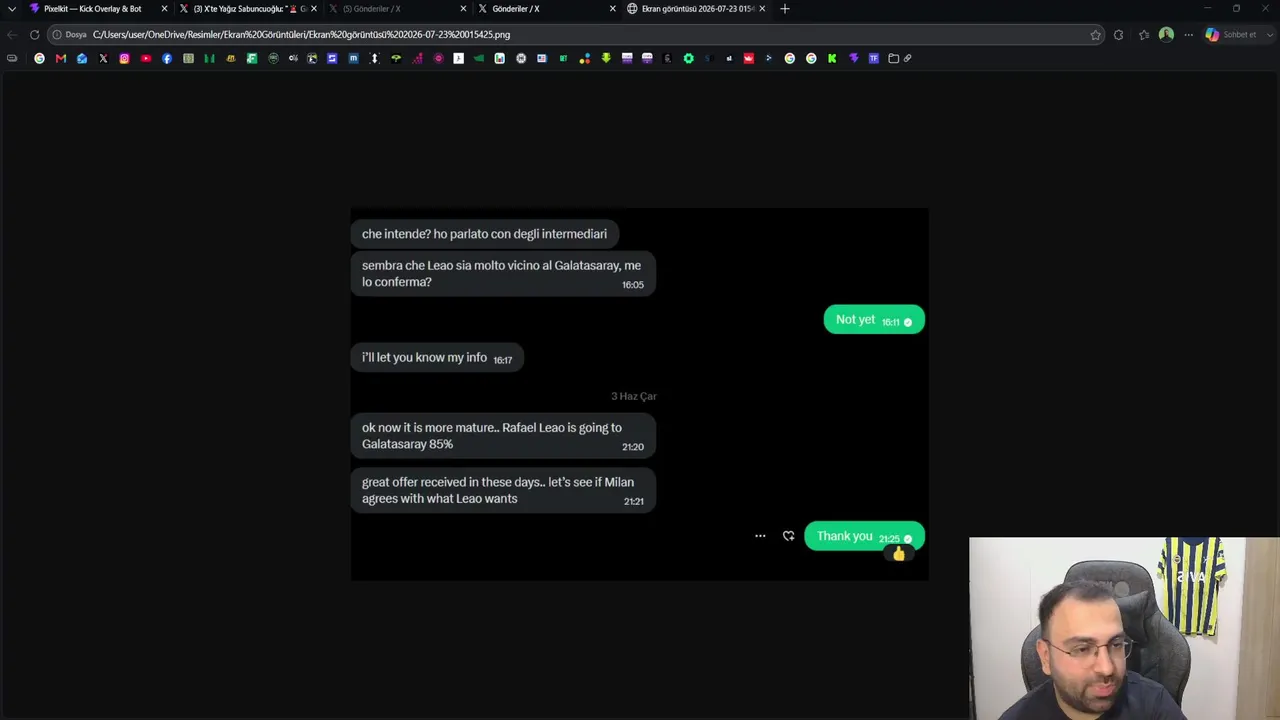
Task: Reload the current page
Action: pyautogui.click(x=34, y=34)
